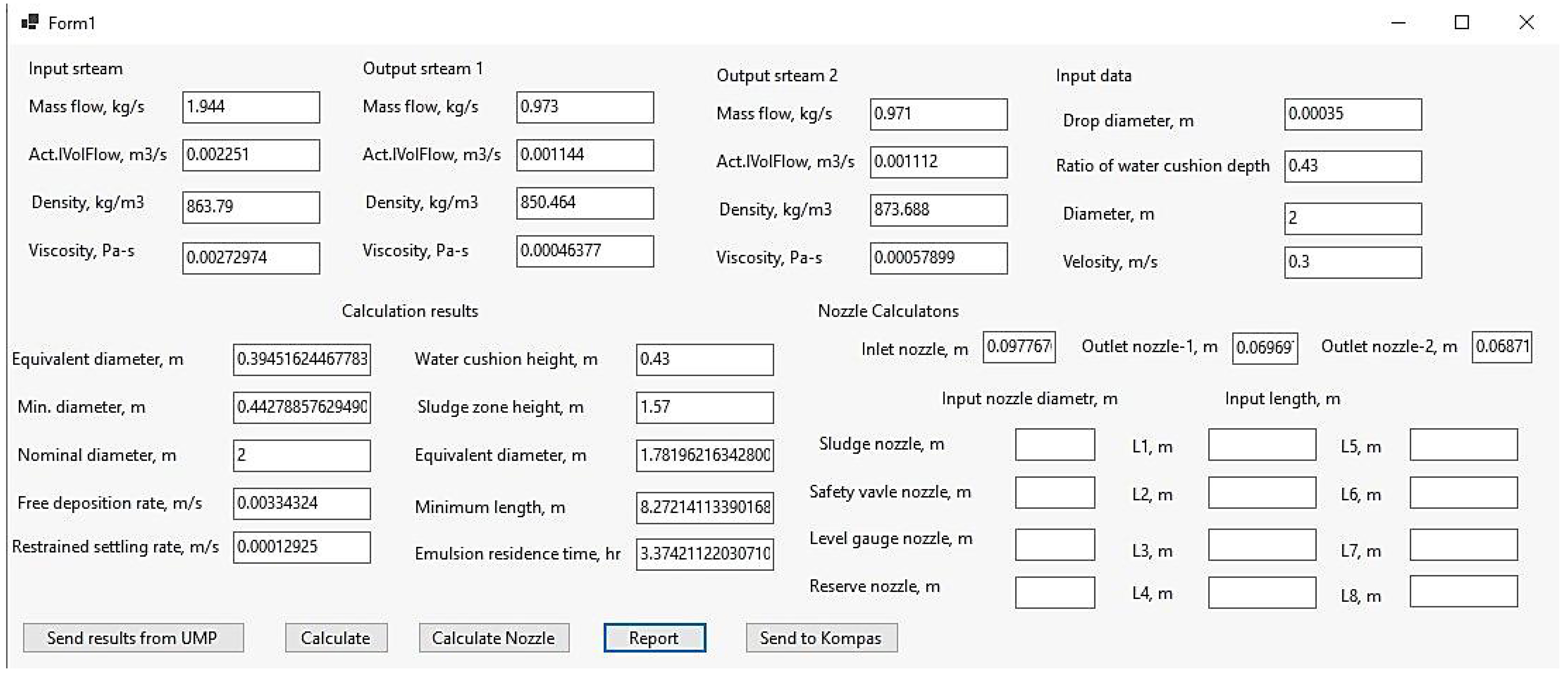This screenshot has width=1568, height=675.
Task: Click the Calculate button
Action: click(x=335, y=637)
